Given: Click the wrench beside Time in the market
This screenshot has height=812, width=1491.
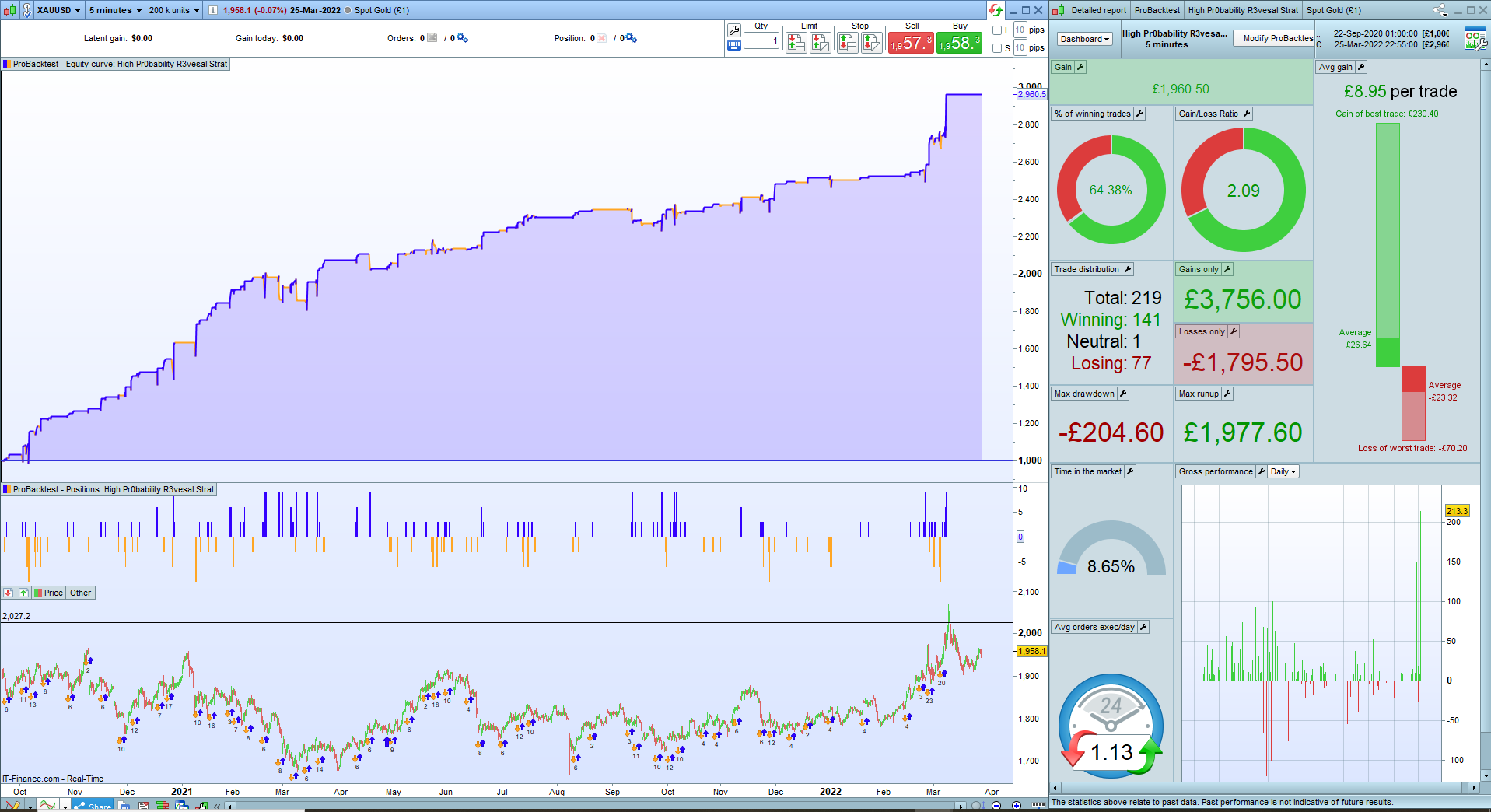Looking at the screenshot, I should coord(1130,471).
